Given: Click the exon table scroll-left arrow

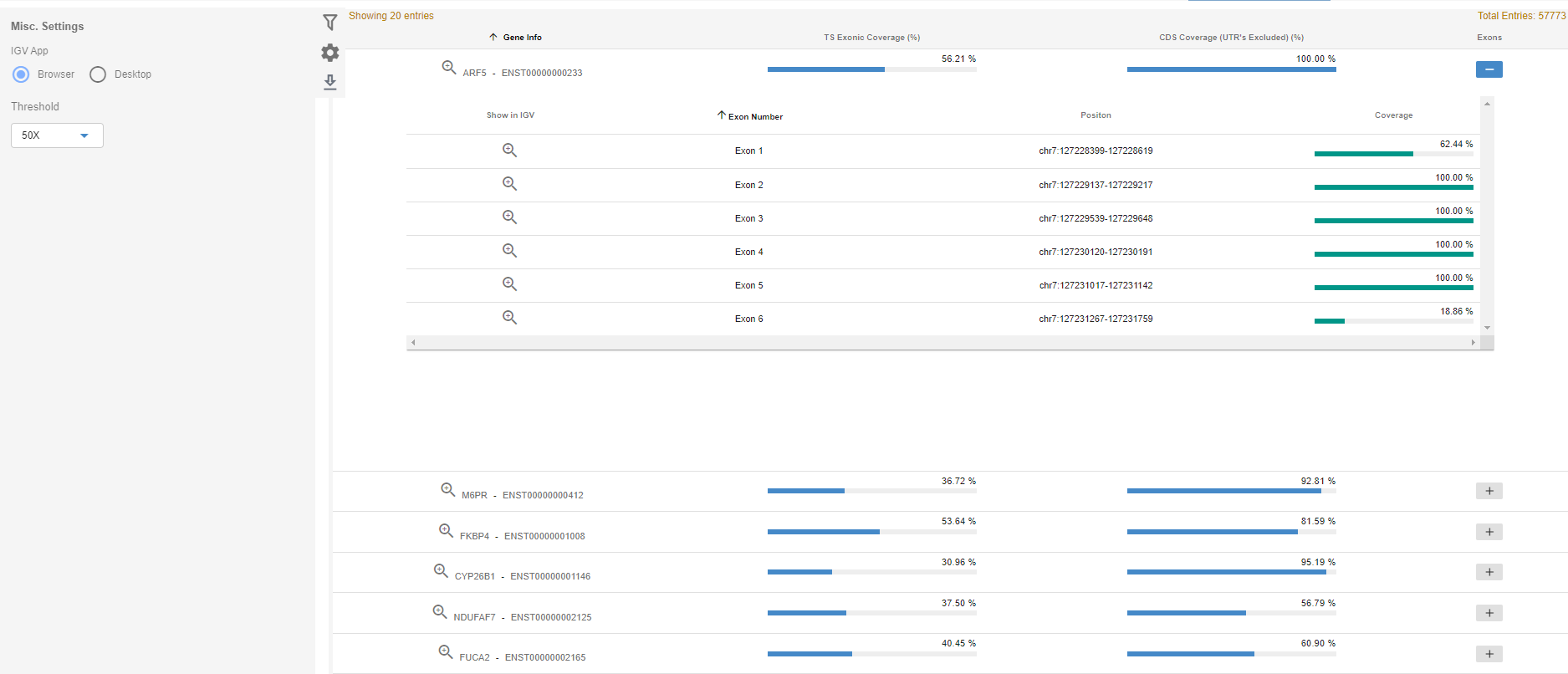Looking at the screenshot, I should point(413,343).
